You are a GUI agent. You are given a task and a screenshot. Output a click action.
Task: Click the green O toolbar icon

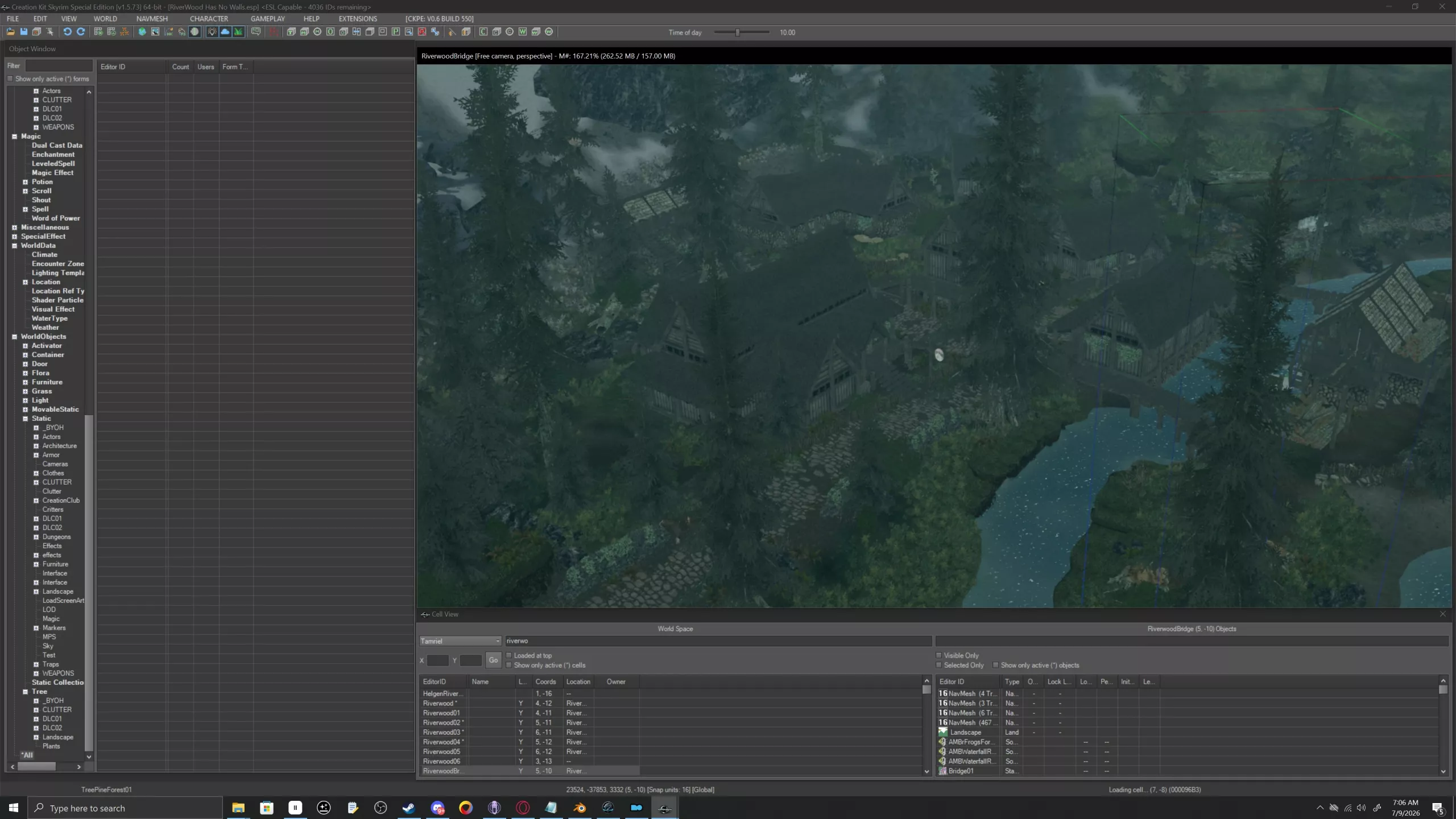[x=330, y=32]
